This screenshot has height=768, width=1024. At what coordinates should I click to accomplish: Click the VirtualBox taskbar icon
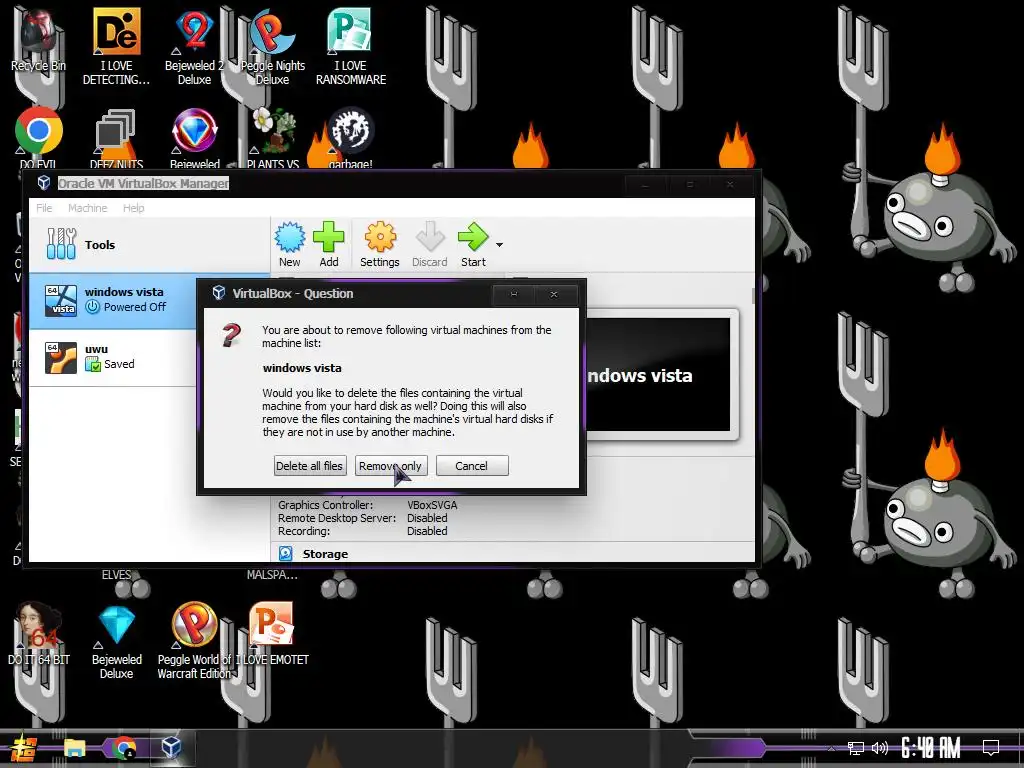pyautogui.click(x=171, y=748)
